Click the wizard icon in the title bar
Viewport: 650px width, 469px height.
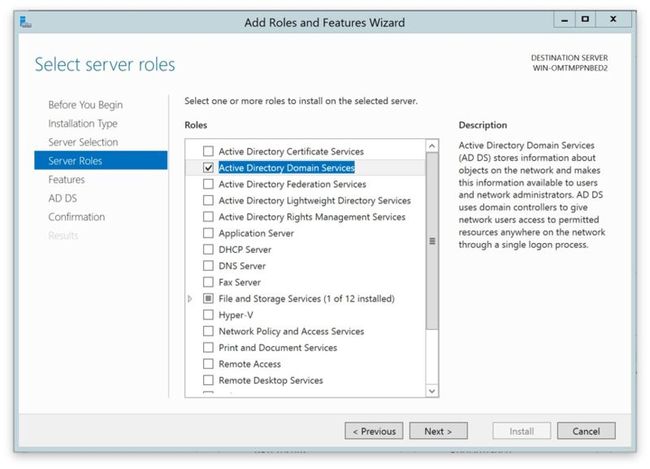click(25, 22)
